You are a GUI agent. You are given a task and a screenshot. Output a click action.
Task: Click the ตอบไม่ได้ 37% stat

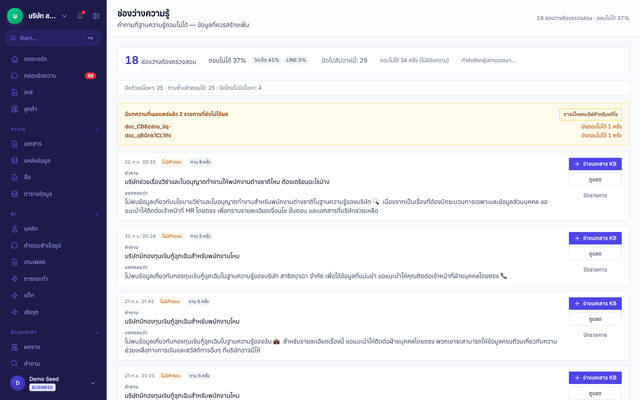coord(227,60)
